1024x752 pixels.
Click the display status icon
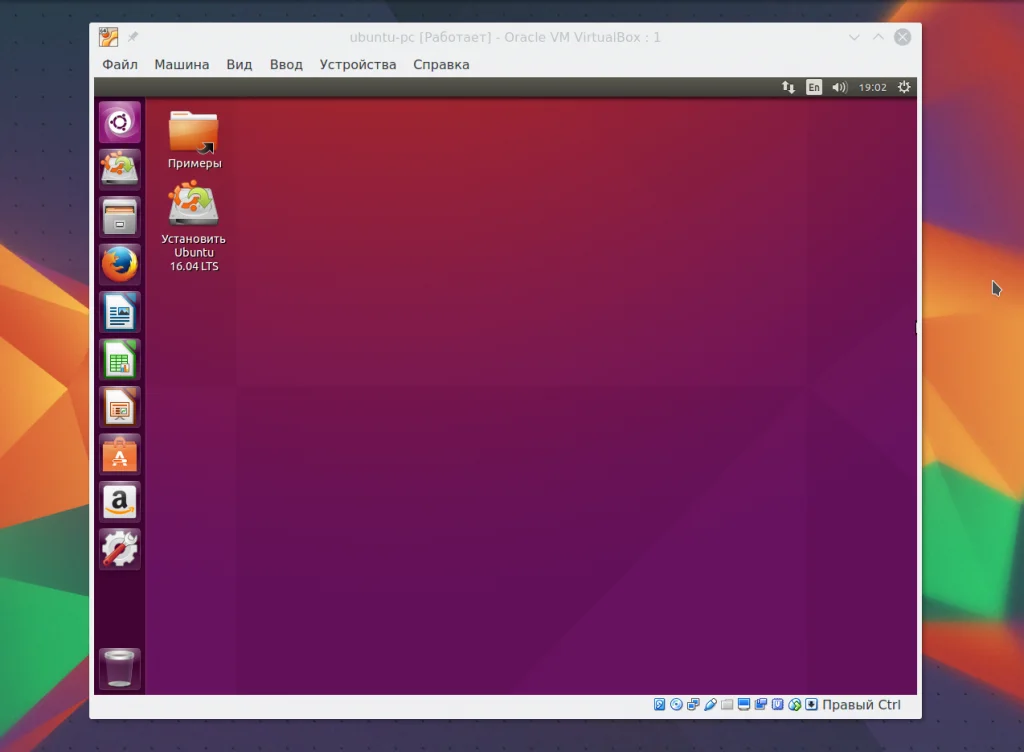(x=744, y=704)
